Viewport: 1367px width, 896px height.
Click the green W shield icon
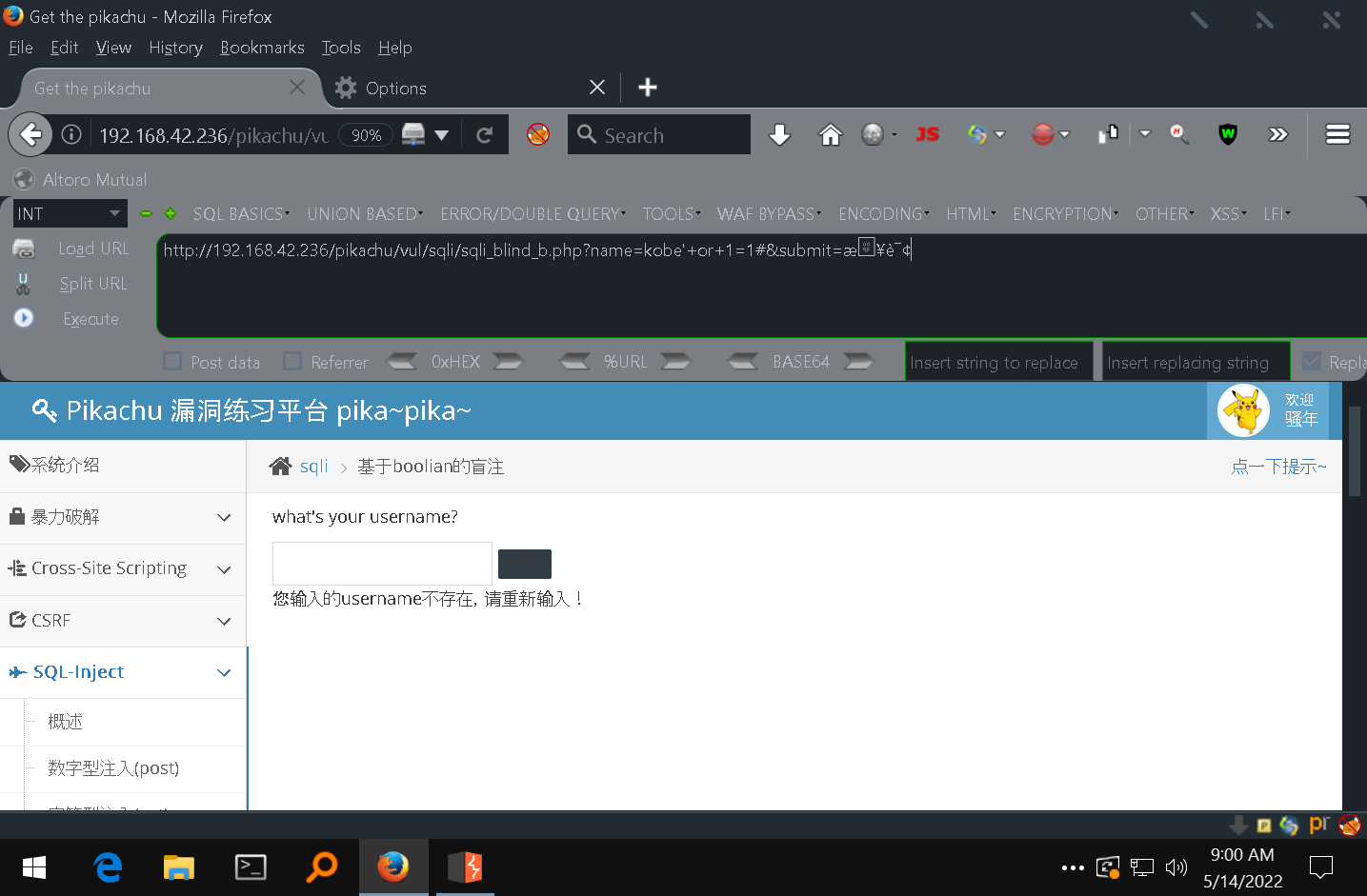click(1228, 135)
